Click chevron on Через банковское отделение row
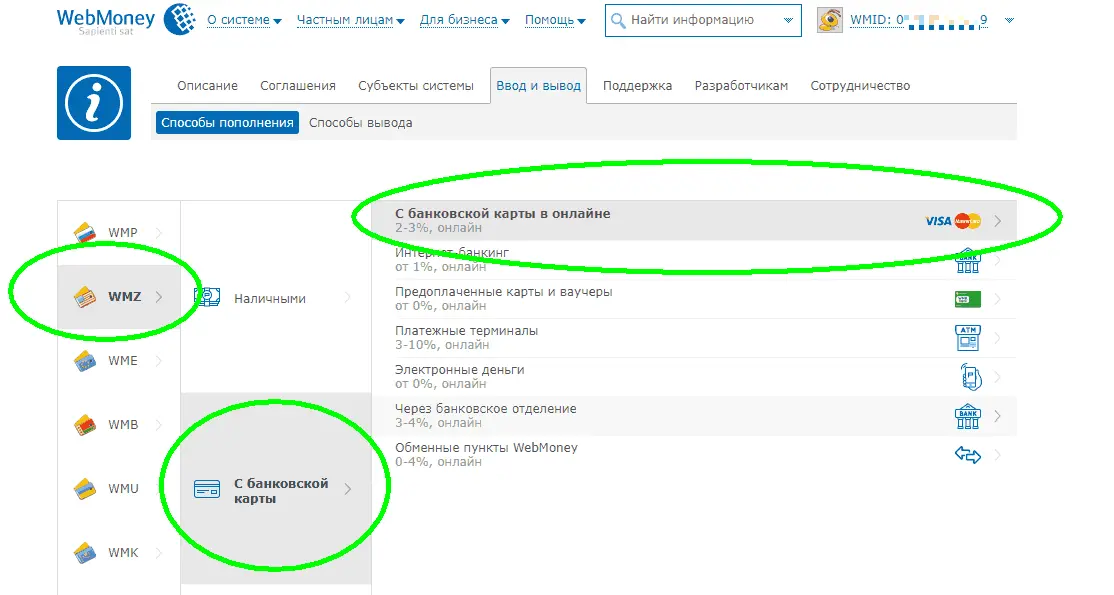The height and width of the screenshot is (595, 1114). point(997,416)
